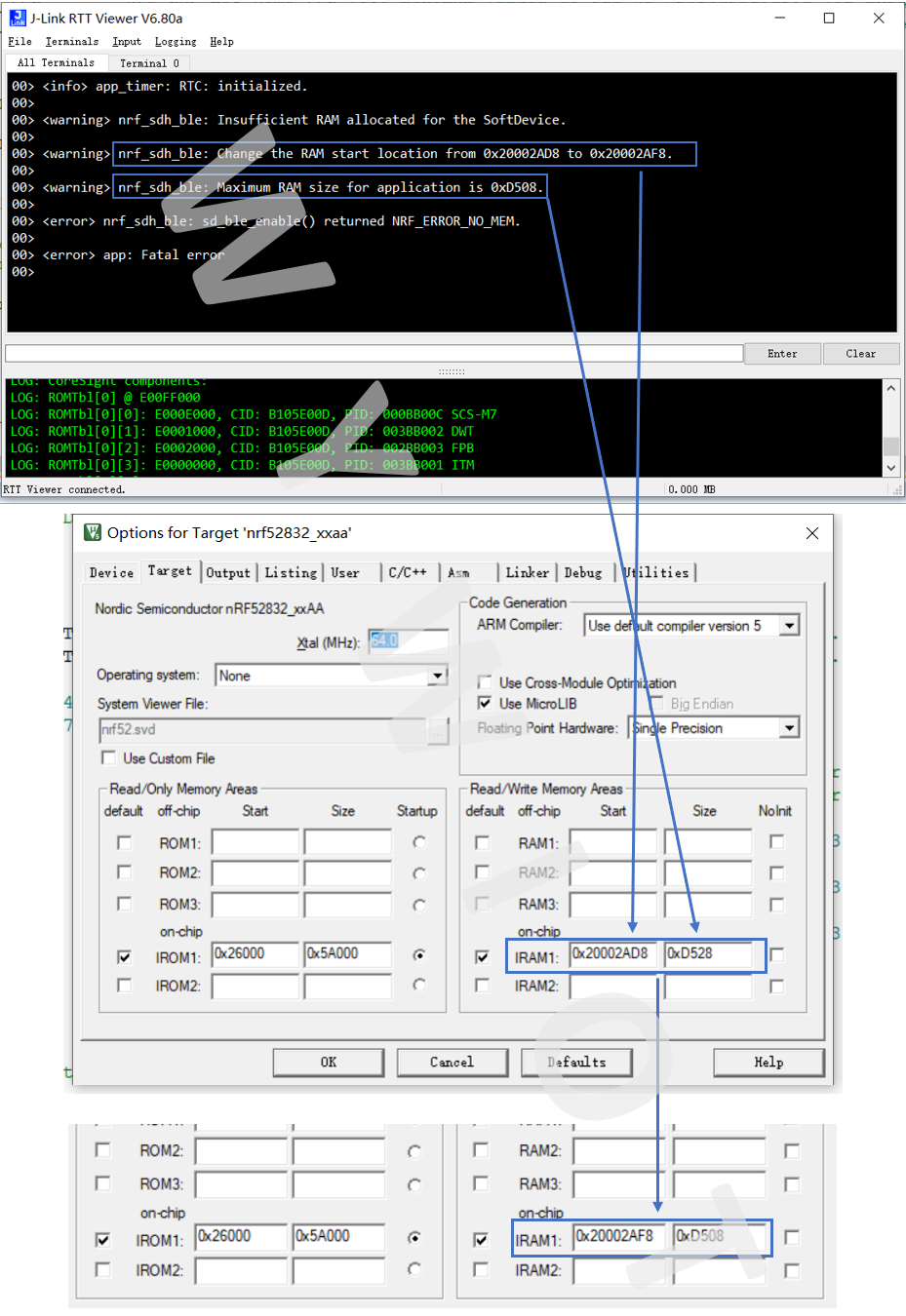Open the Linker tab
The height and width of the screenshot is (1316, 906).
528,573
